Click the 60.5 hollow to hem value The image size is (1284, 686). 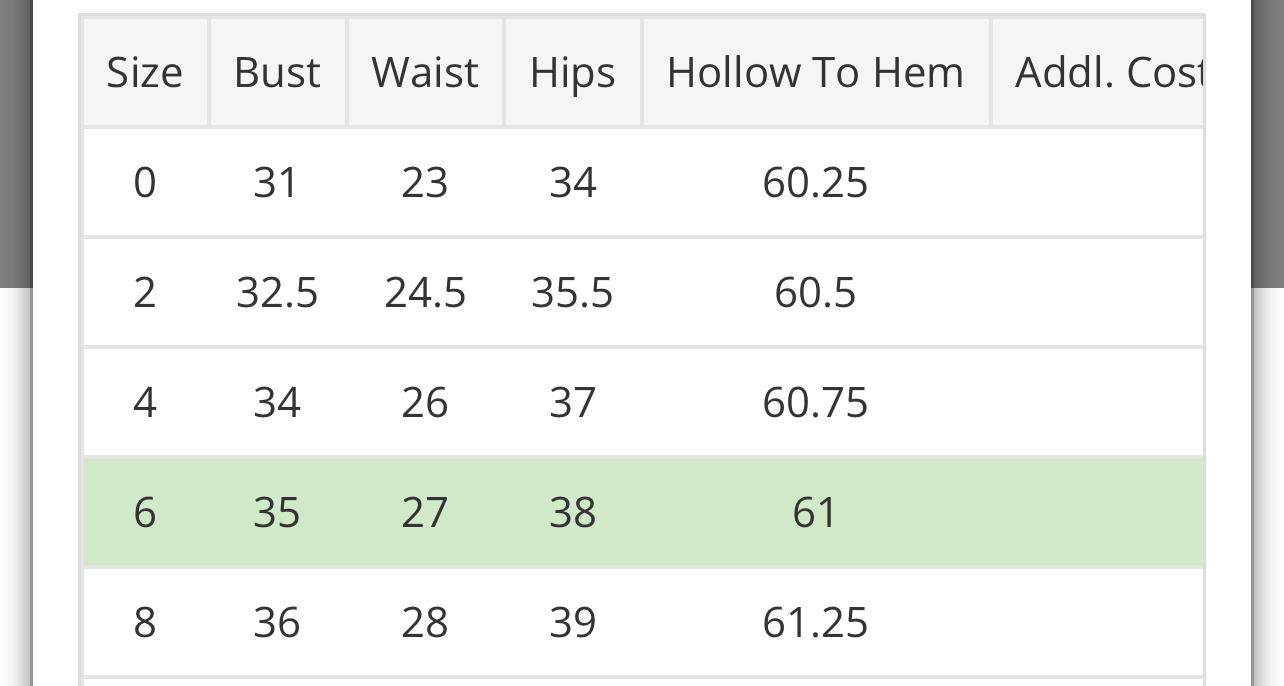coord(815,292)
